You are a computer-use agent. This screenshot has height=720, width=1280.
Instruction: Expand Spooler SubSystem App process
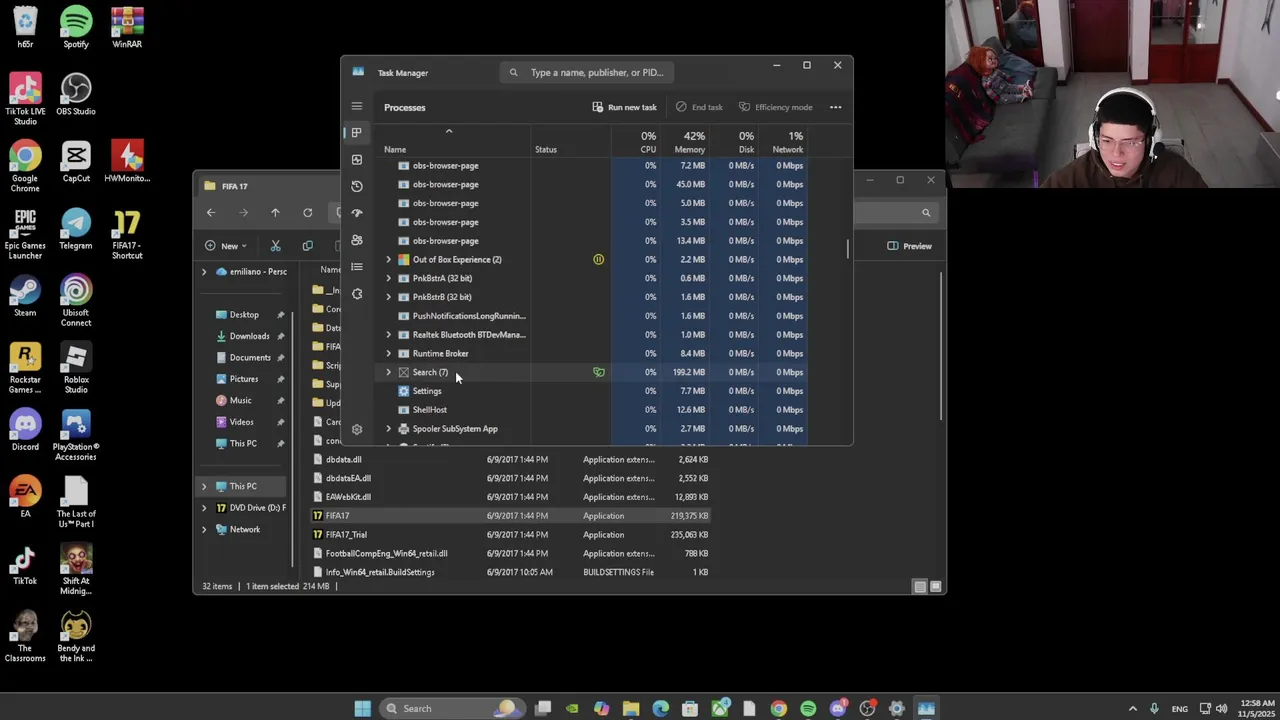point(388,429)
